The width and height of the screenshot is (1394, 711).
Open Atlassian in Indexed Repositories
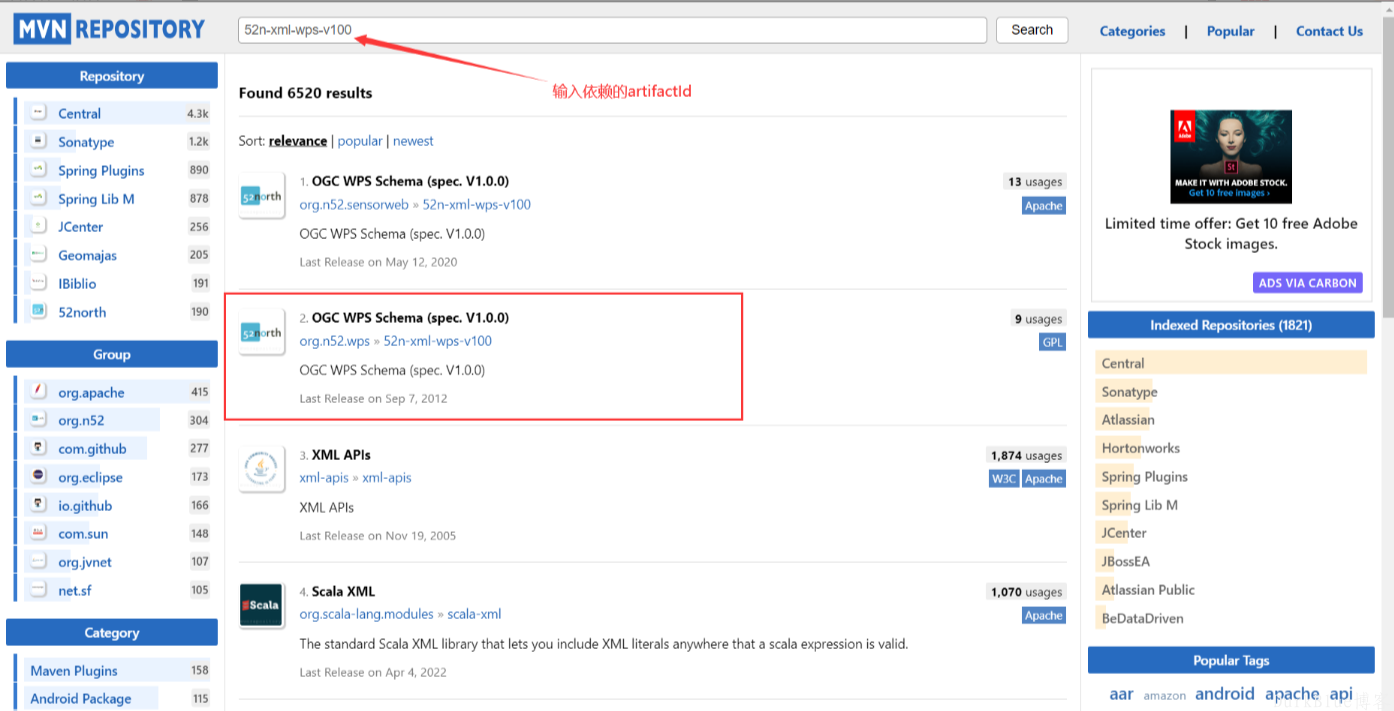tap(1128, 420)
